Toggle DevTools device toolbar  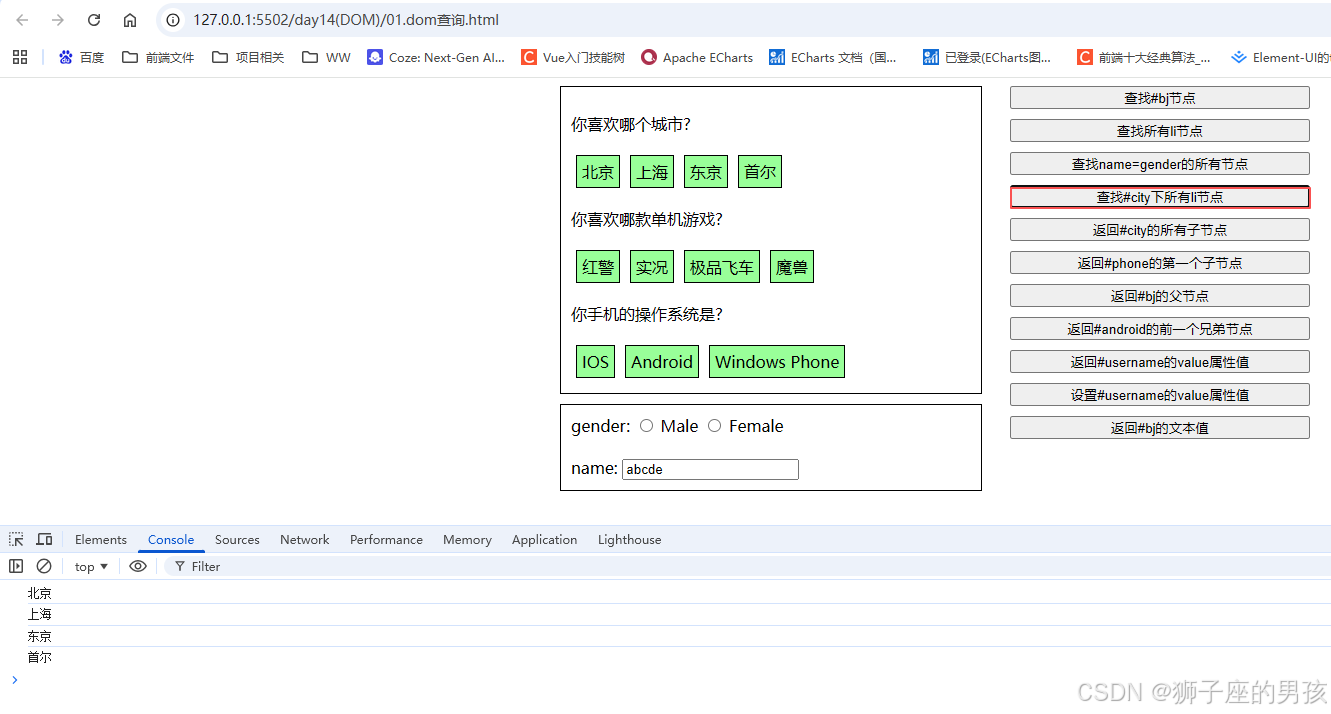click(44, 539)
